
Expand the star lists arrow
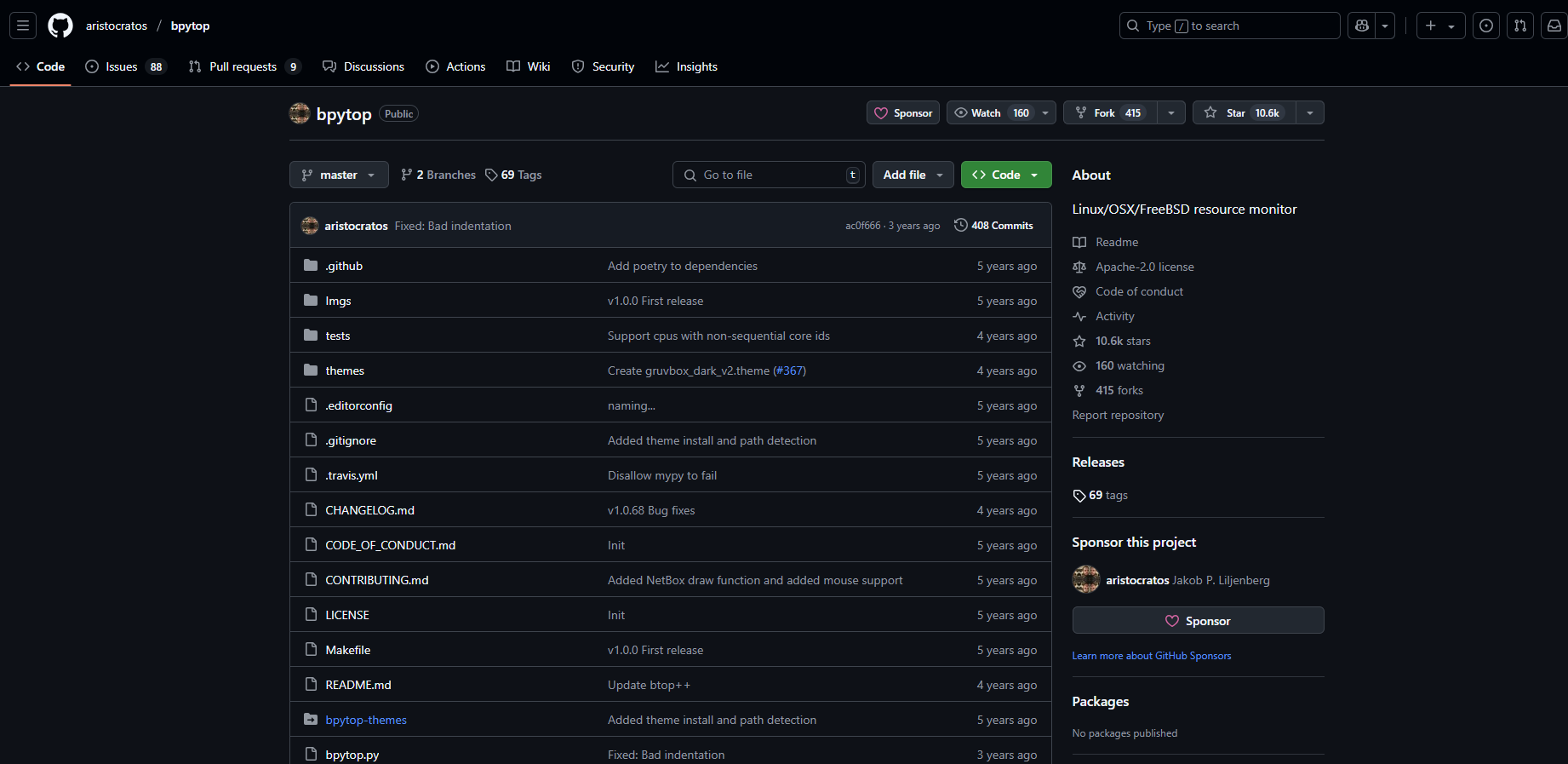tap(1310, 112)
